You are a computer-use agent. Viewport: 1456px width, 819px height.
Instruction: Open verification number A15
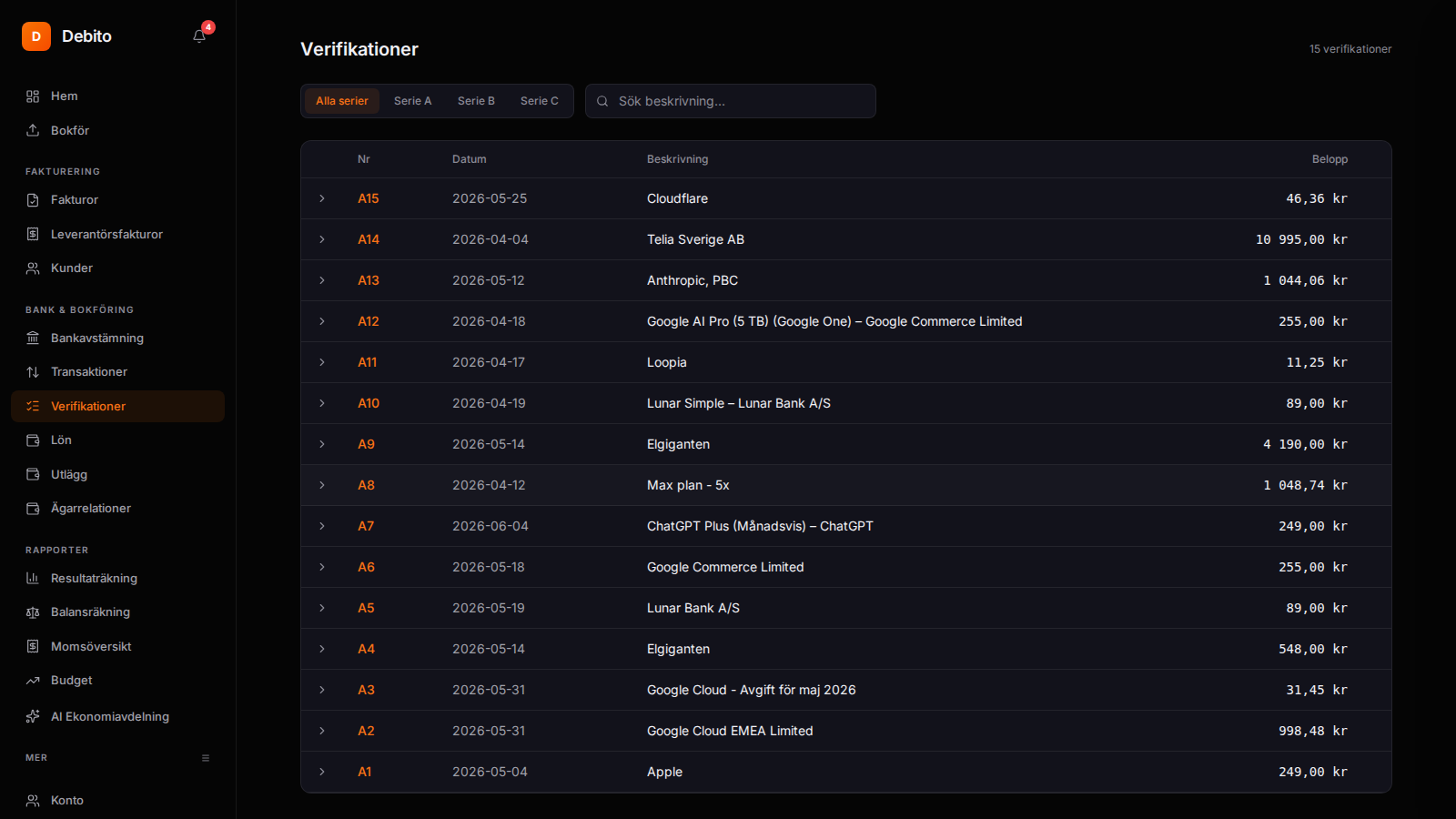coord(369,198)
